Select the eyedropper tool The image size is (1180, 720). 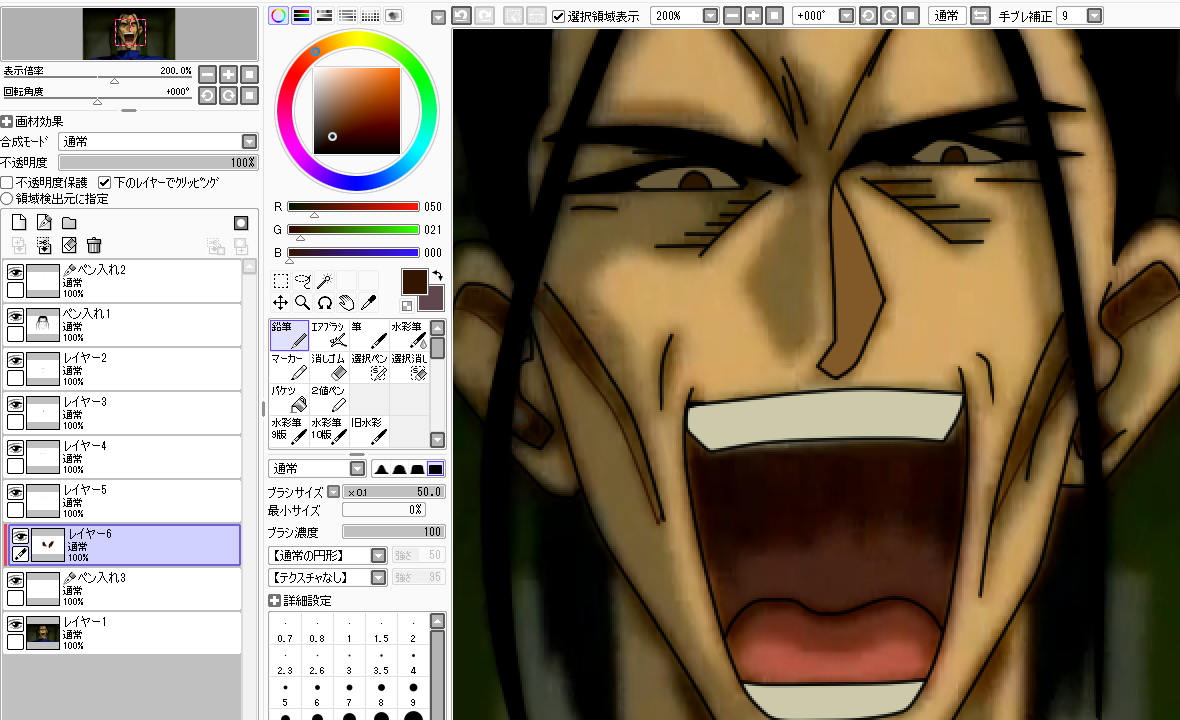click(x=368, y=302)
